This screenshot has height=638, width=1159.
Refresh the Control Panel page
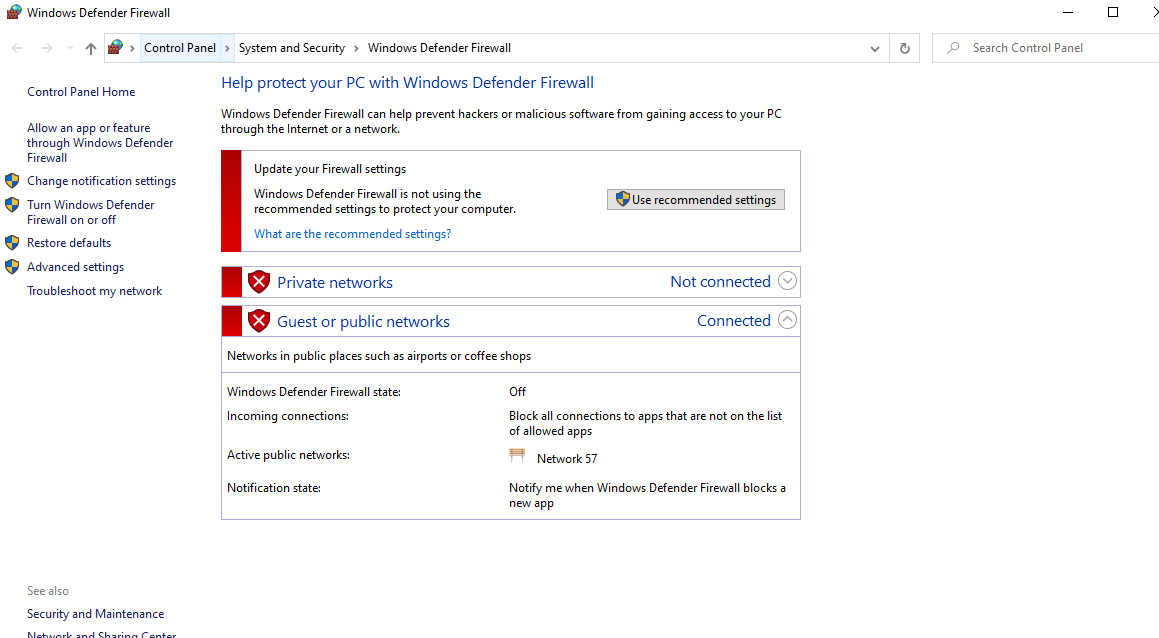pyautogui.click(x=905, y=49)
